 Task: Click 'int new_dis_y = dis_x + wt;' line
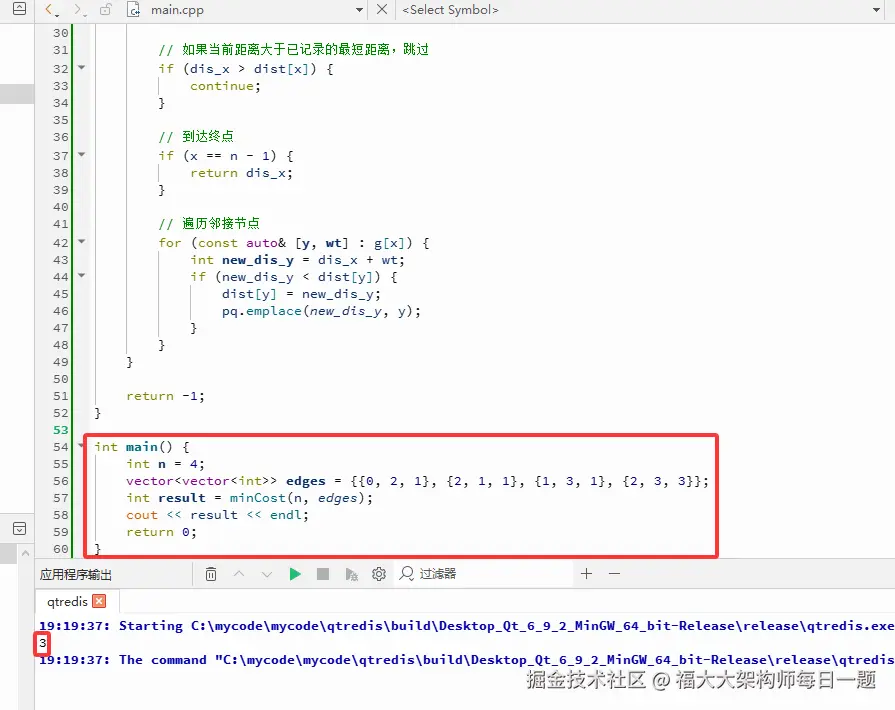297,260
